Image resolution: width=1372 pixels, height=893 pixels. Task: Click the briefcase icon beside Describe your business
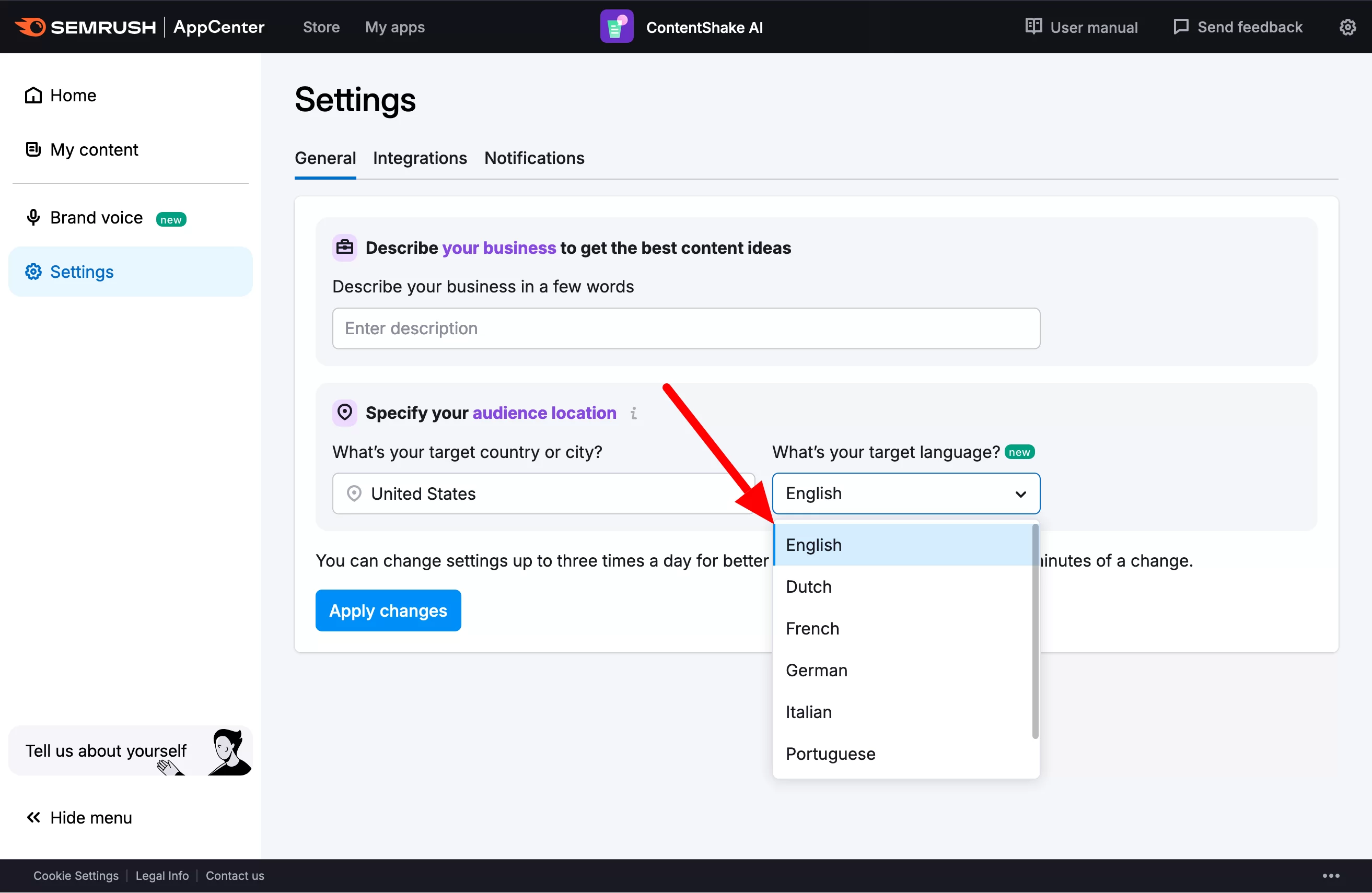coord(345,248)
